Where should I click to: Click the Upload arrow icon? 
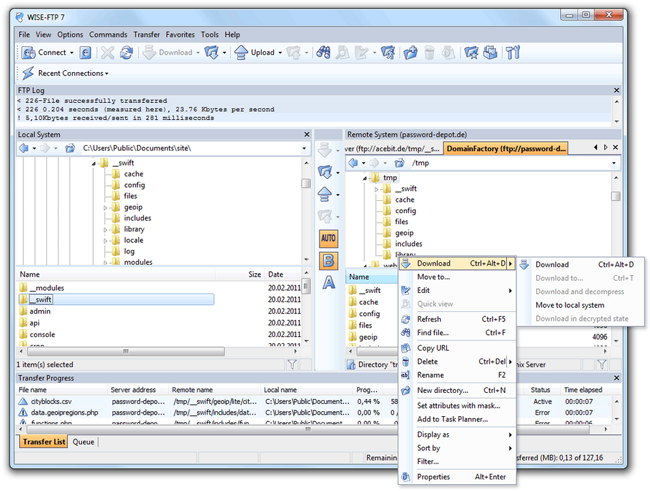241,53
